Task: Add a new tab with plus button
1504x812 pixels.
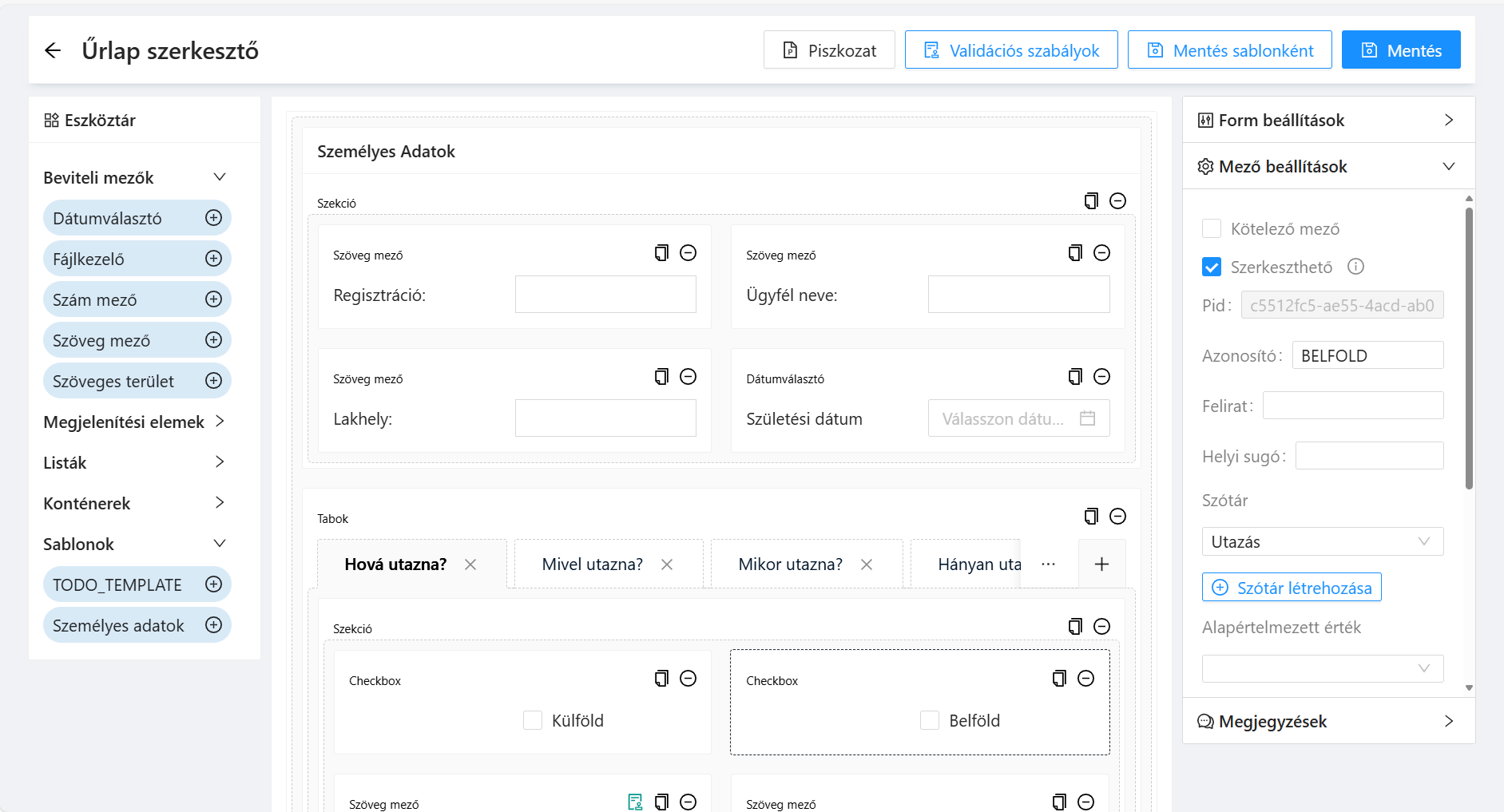Action: (1101, 564)
